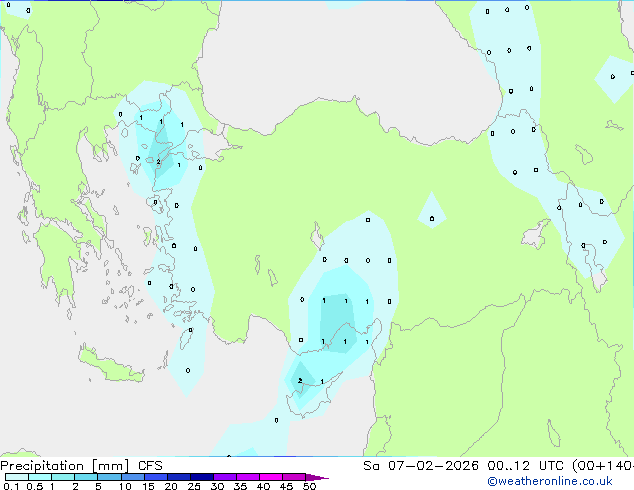Click the purple arrow tip at legend end
The height and width of the screenshot is (490, 634).
pos(317,477)
